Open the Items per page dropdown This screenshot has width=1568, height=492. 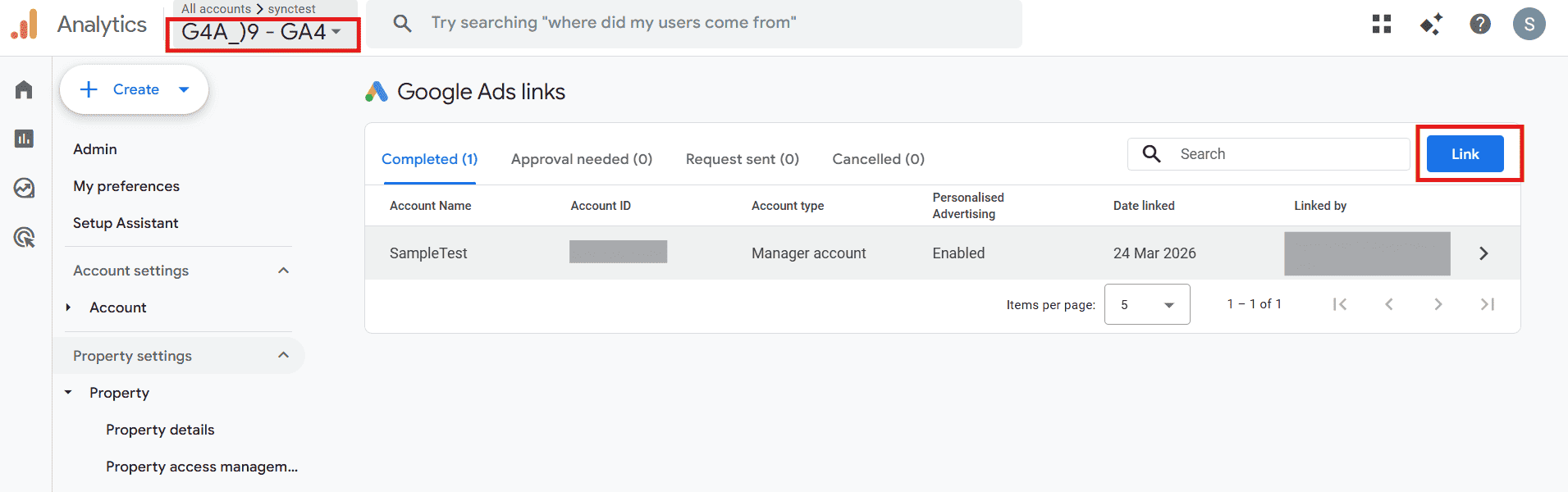tap(1147, 304)
